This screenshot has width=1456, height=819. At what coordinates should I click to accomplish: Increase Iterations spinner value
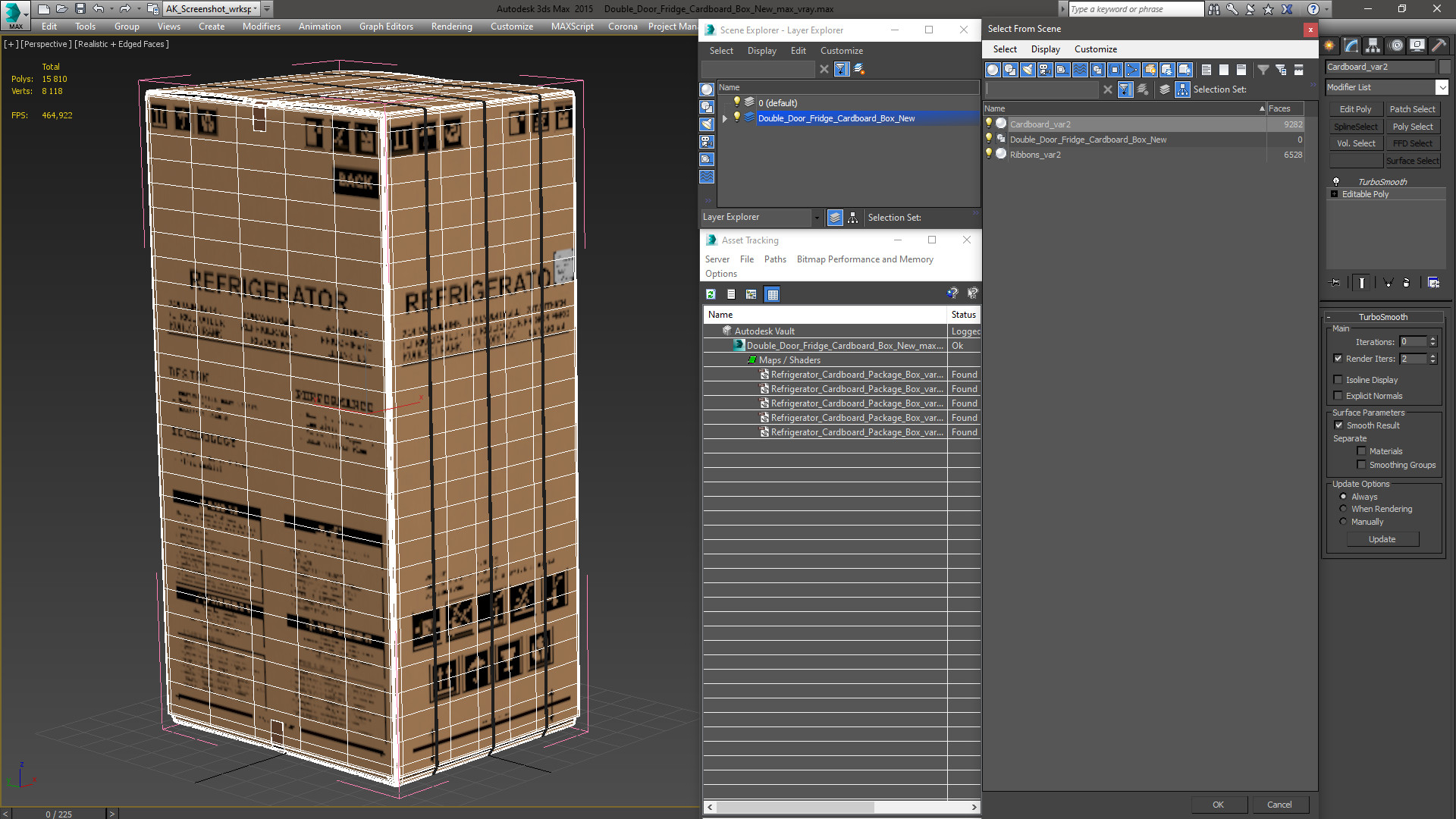(x=1433, y=339)
